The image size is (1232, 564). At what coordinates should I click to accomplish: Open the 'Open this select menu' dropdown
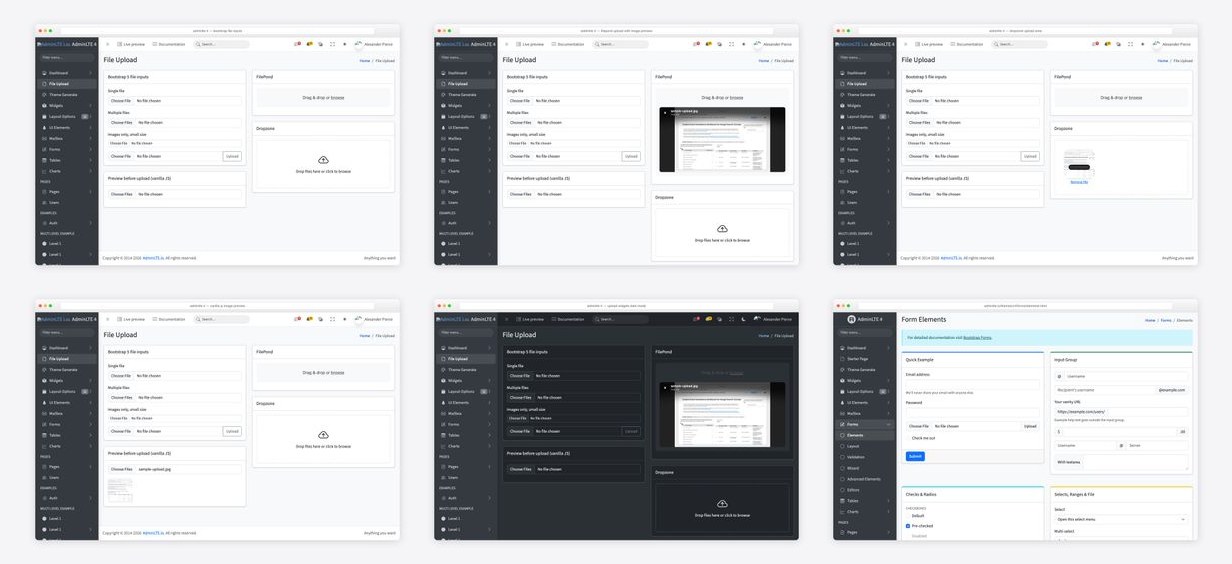[x=1121, y=519]
